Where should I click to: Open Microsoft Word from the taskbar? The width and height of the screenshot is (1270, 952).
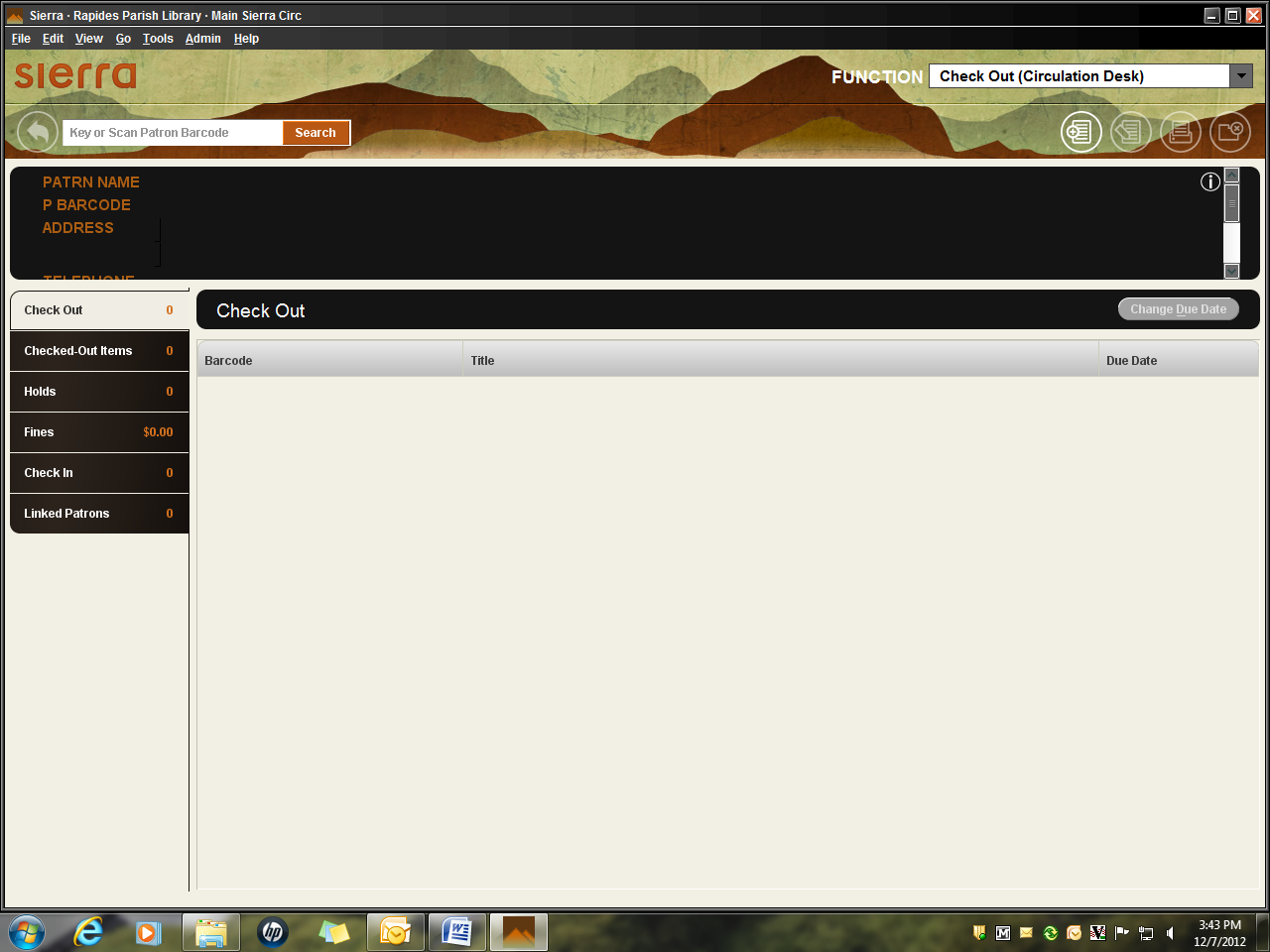click(x=456, y=932)
